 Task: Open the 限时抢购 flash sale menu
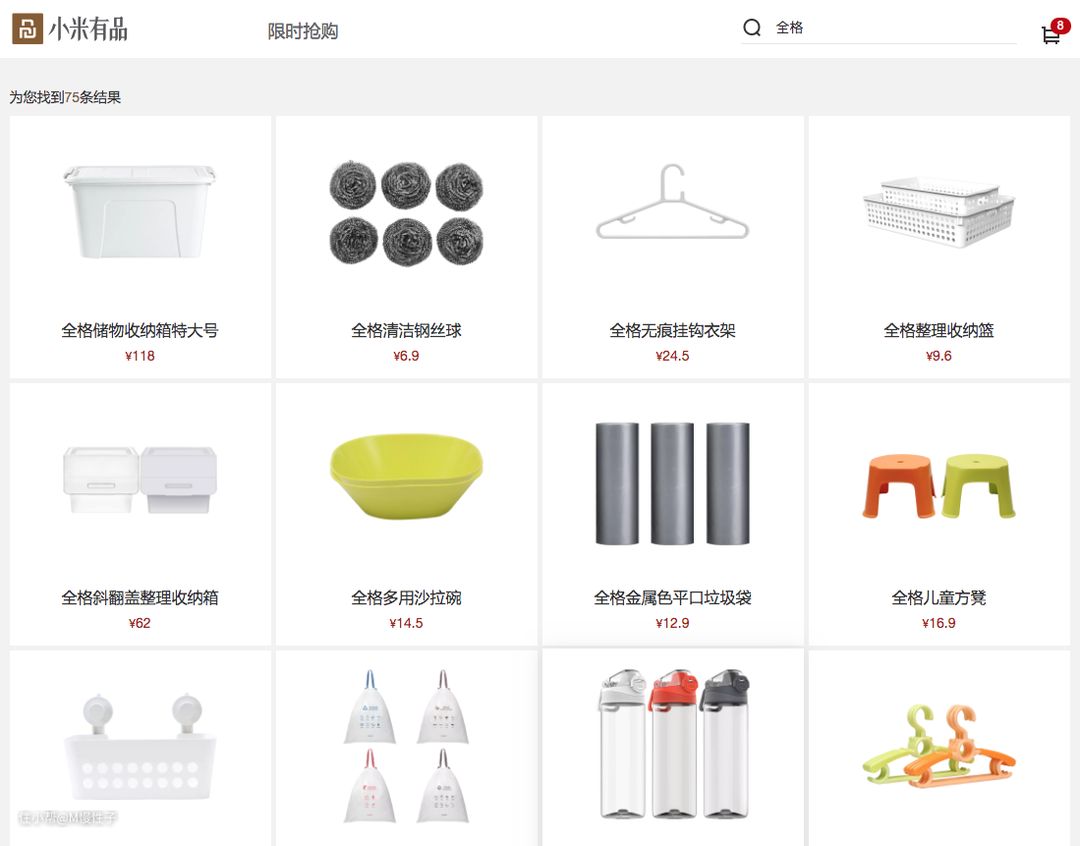point(302,31)
